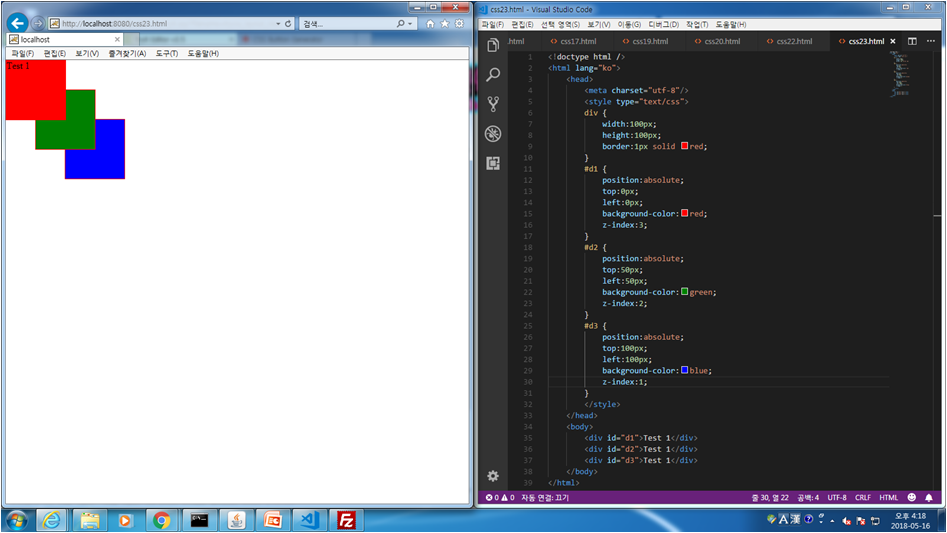The height and width of the screenshot is (533, 947).
Task: Open the Manage gear in VS Code
Action: coord(493,476)
